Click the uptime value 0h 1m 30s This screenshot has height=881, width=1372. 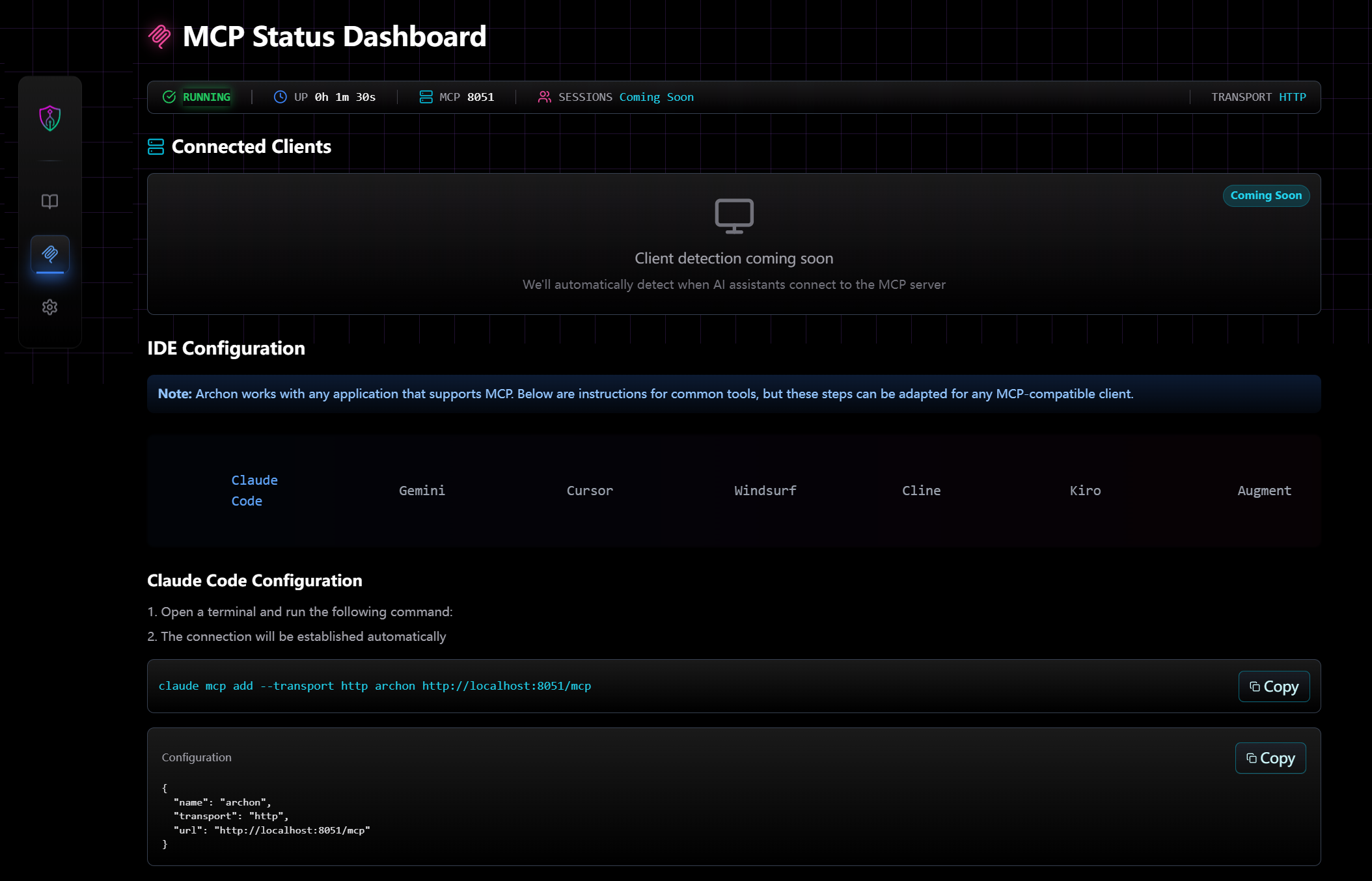[345, 97]
